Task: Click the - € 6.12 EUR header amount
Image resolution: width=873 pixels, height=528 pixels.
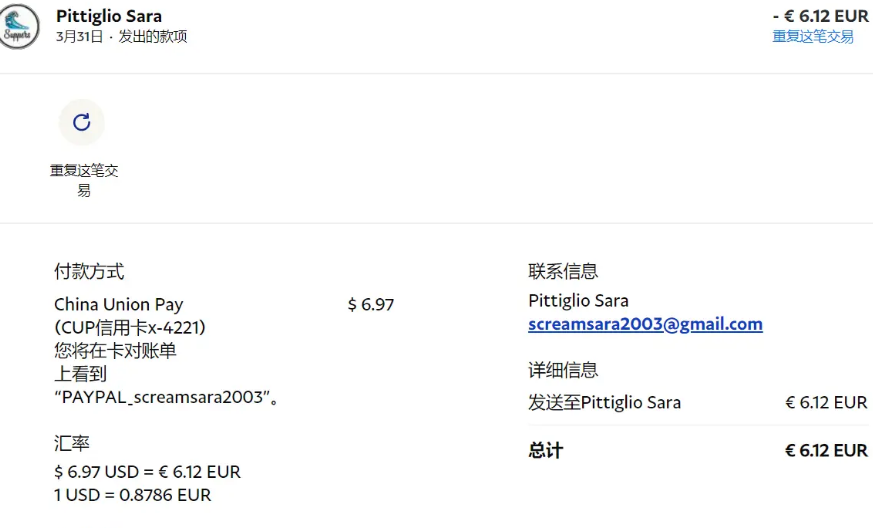Action: point(820,16)
